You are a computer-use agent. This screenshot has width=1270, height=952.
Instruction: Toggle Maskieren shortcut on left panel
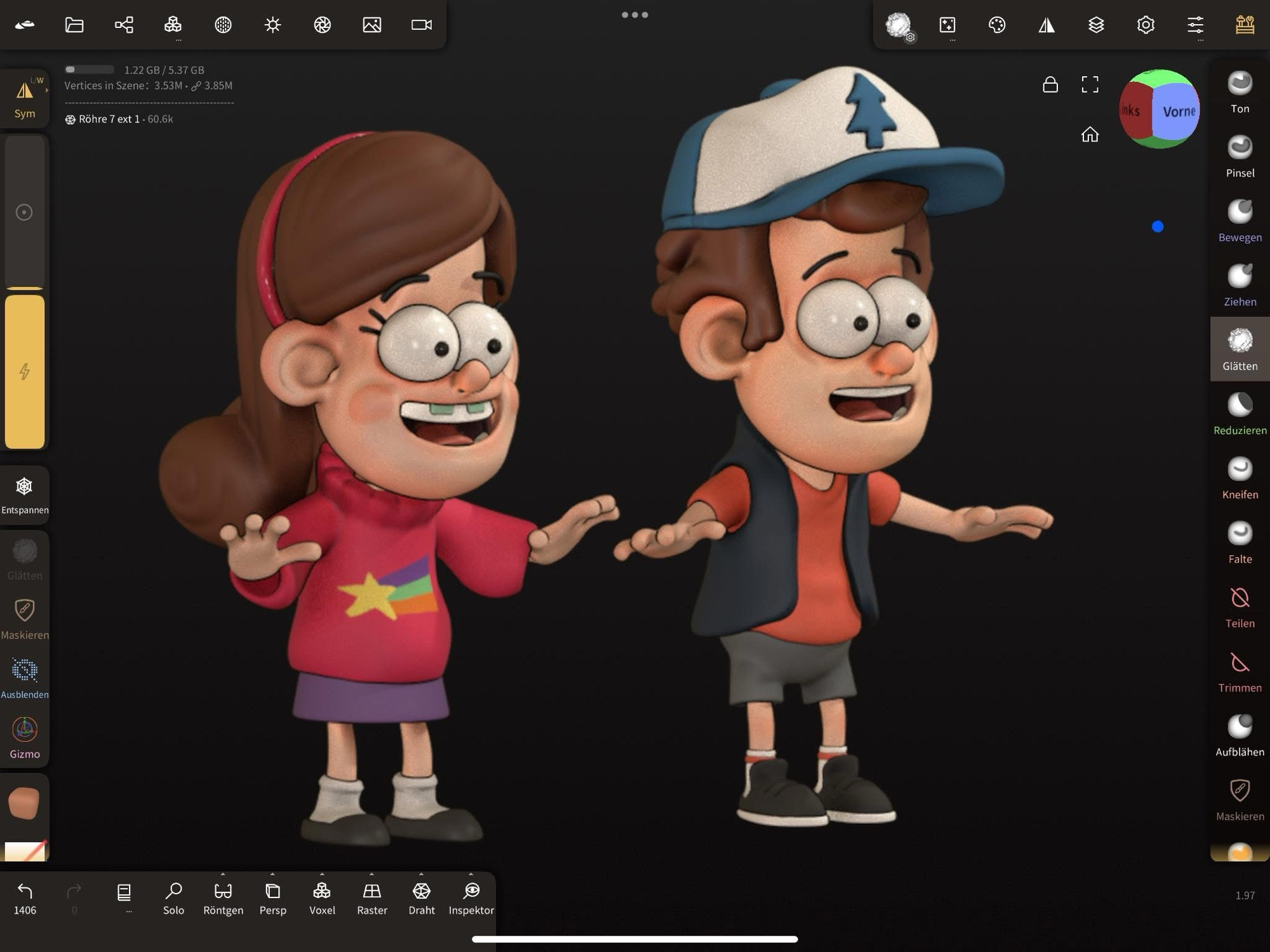coord(25,619)
